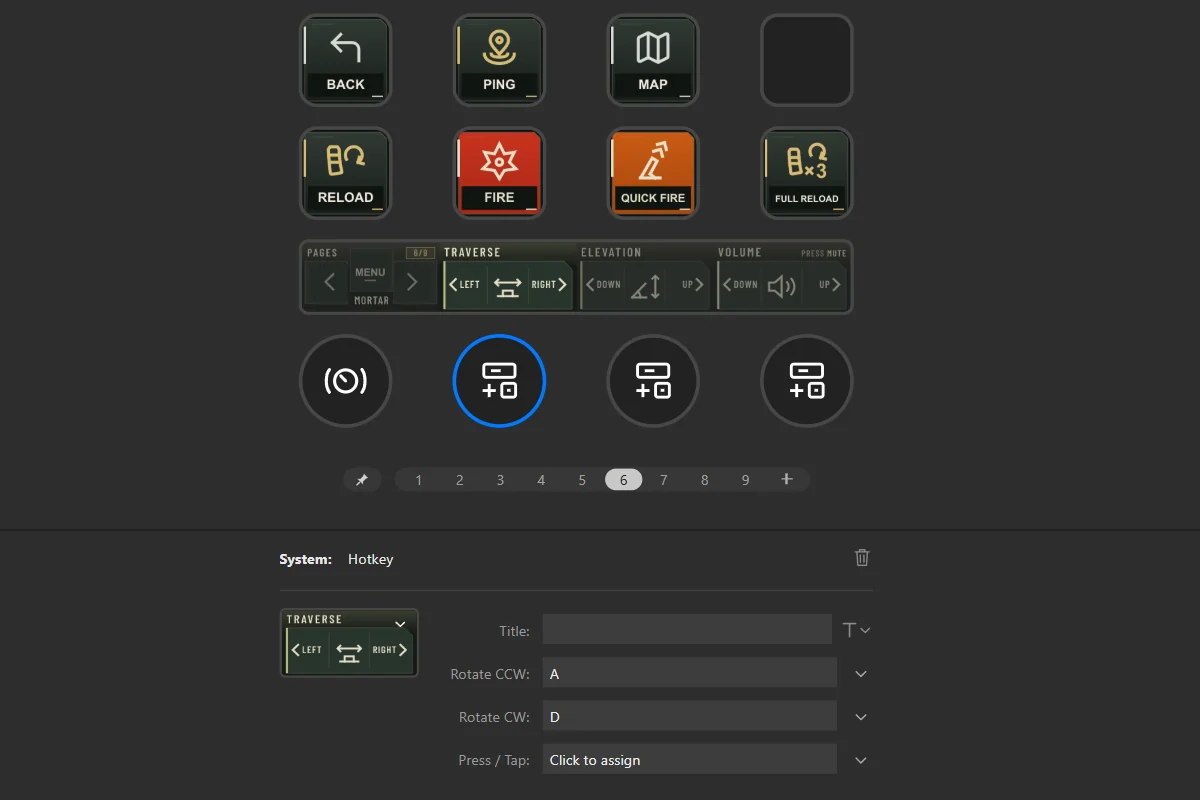Screen dimensions: 1200x800
Task: Click the System: label text
Action: coord(305,559)
